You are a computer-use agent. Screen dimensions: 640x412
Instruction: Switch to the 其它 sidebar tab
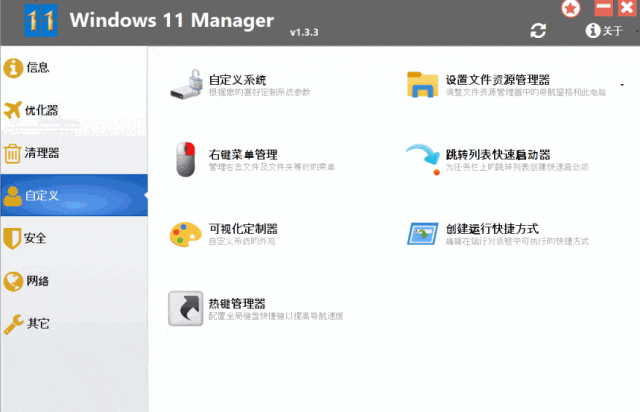pos(74,324)
